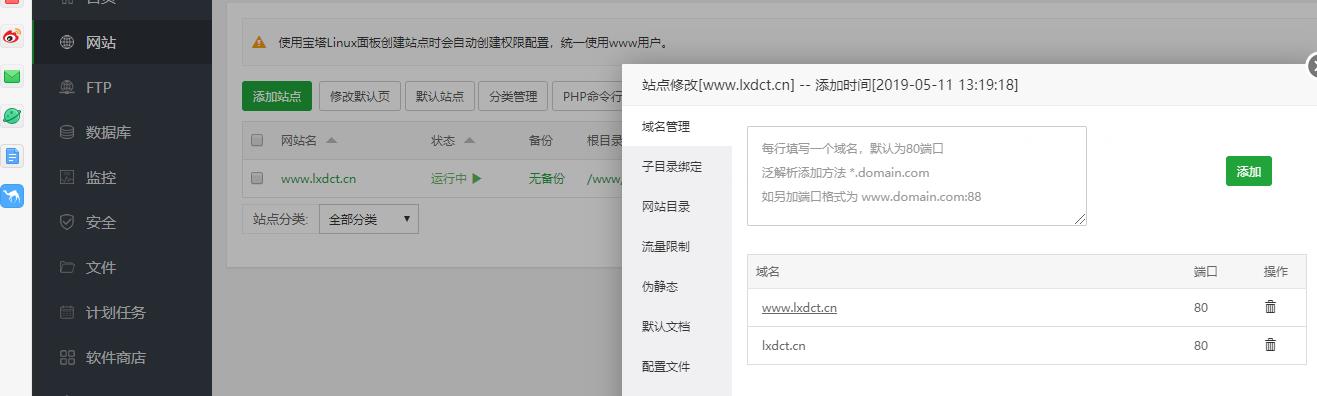Open the green mail icon in left strip

[12, 76]
